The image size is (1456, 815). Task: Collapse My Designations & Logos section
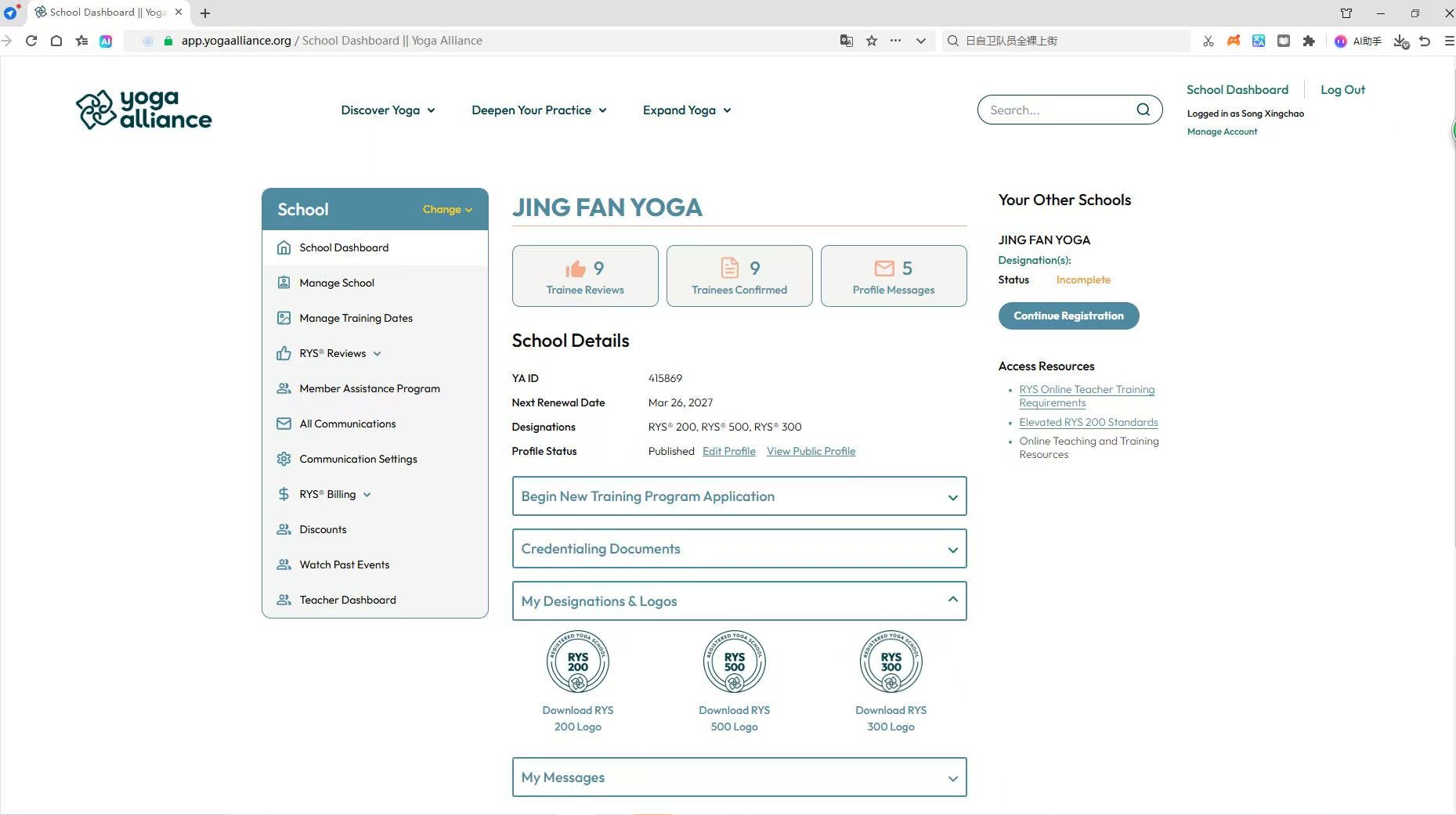(739, 601)
